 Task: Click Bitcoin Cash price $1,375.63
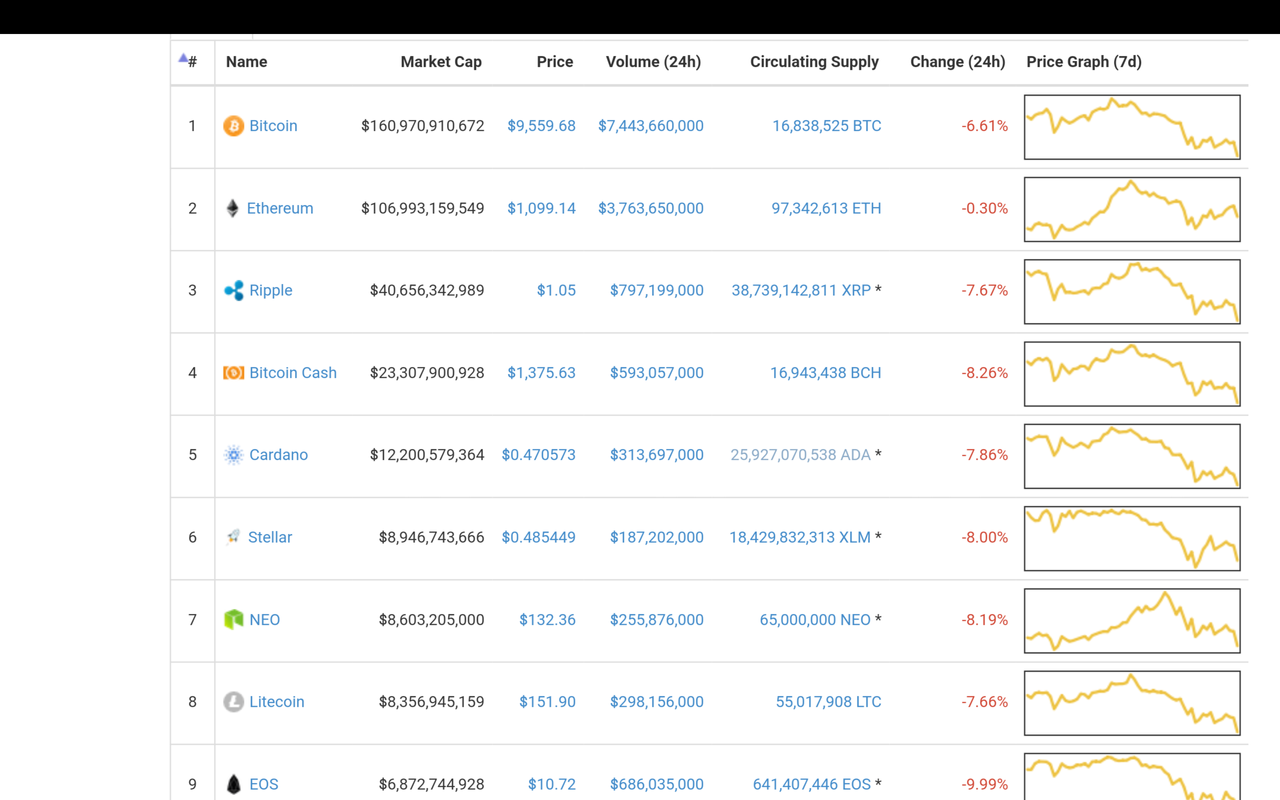(541, 373)
